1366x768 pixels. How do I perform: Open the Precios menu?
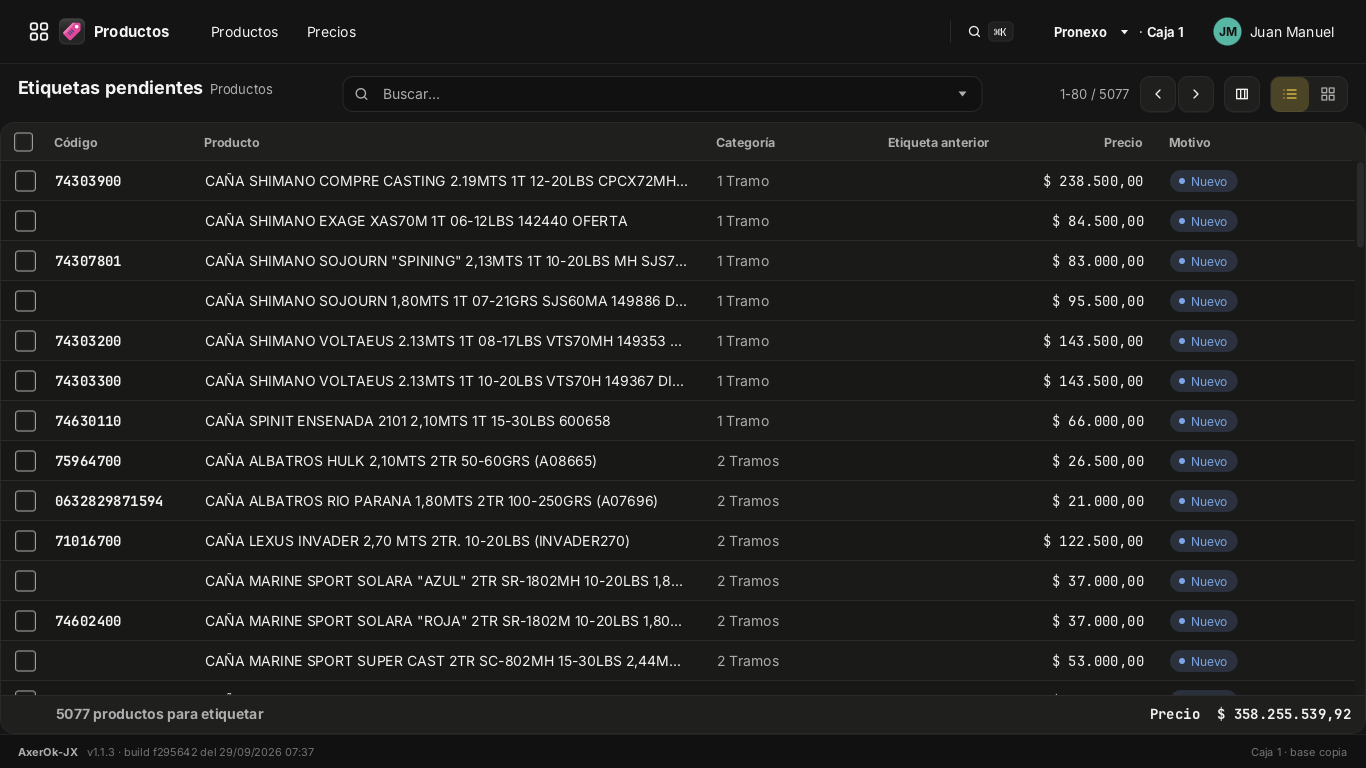(x=331, y=32)
